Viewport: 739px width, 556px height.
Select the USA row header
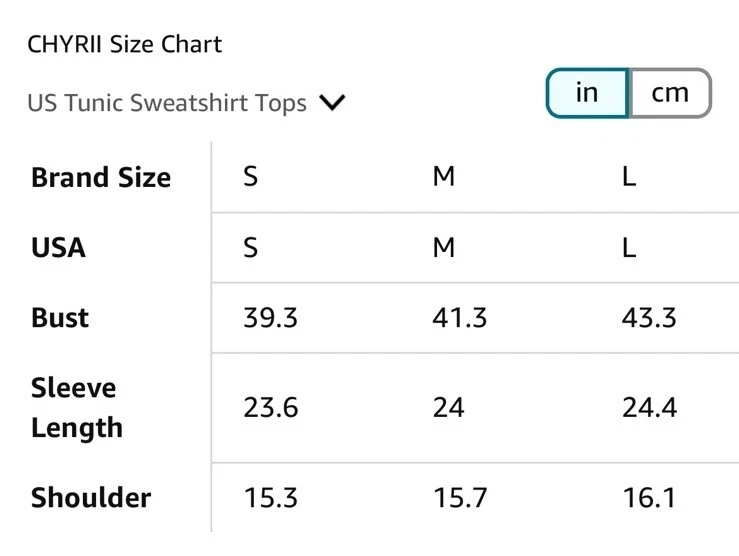(x=58, y=248)
